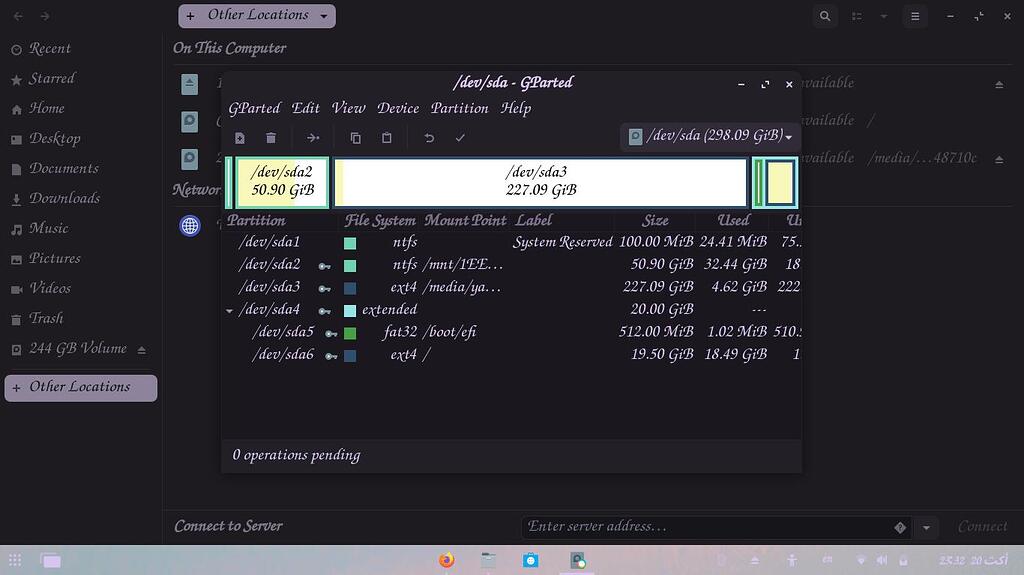1024x575 pixels.
Task: Select the /dev/sda3 block in disk graphic
Action: [540, 182]
